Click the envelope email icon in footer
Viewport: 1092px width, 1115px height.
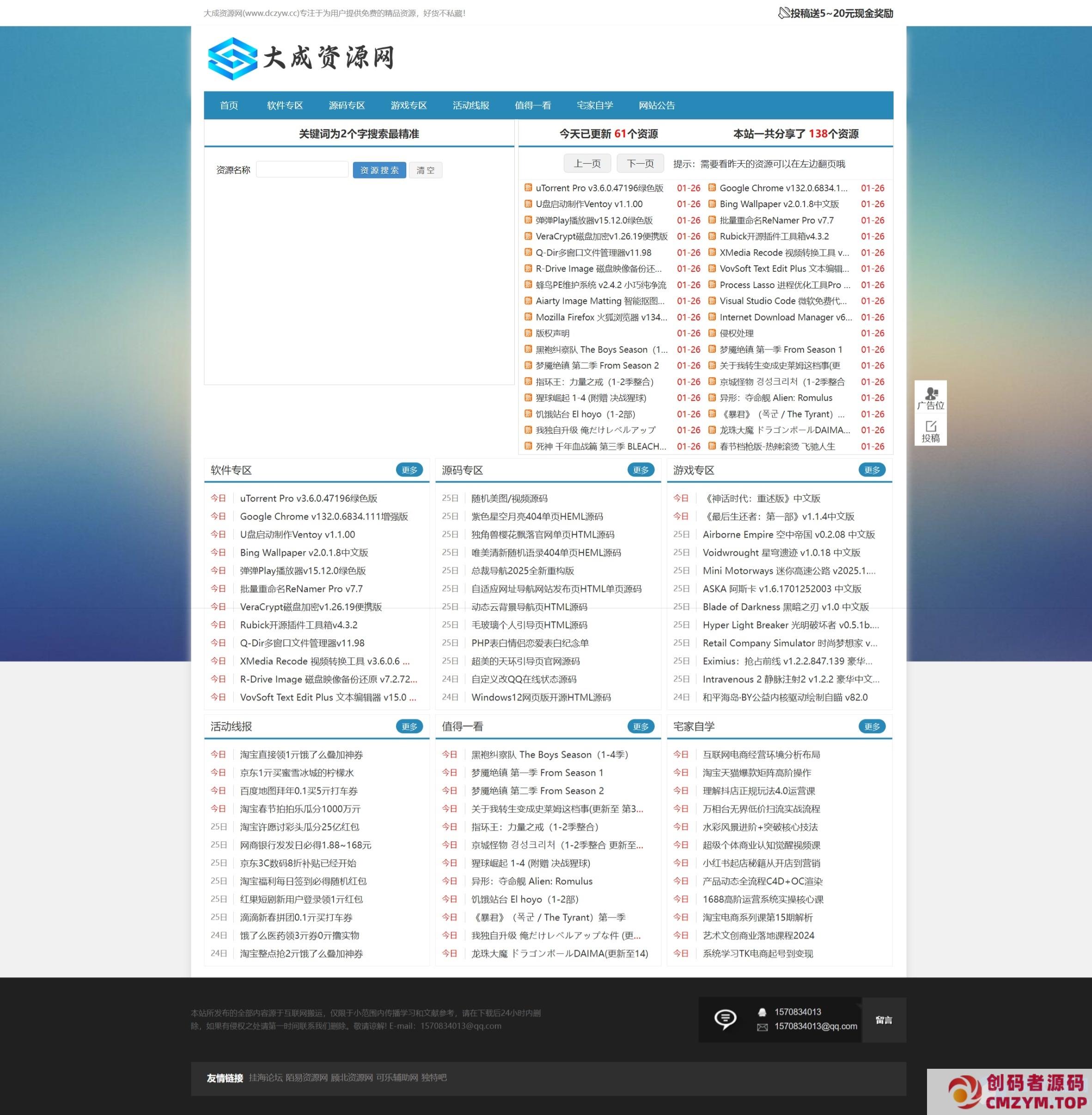pos(762,1027)
